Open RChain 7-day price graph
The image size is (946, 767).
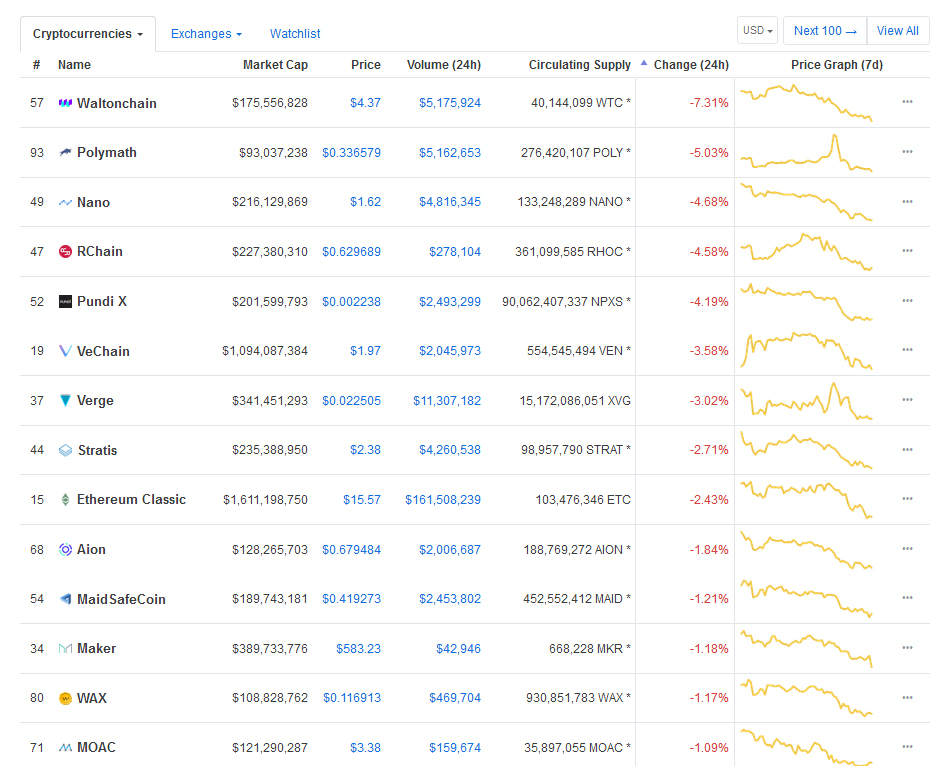pos(807,252)
